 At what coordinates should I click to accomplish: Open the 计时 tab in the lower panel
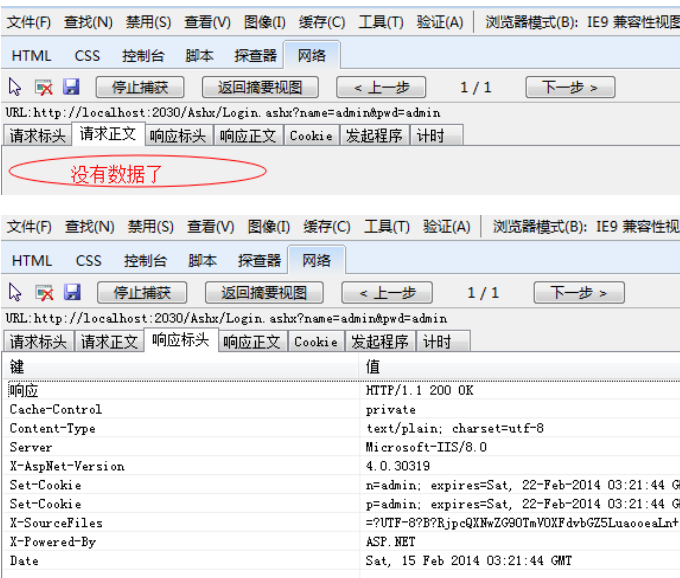[436, 341]
